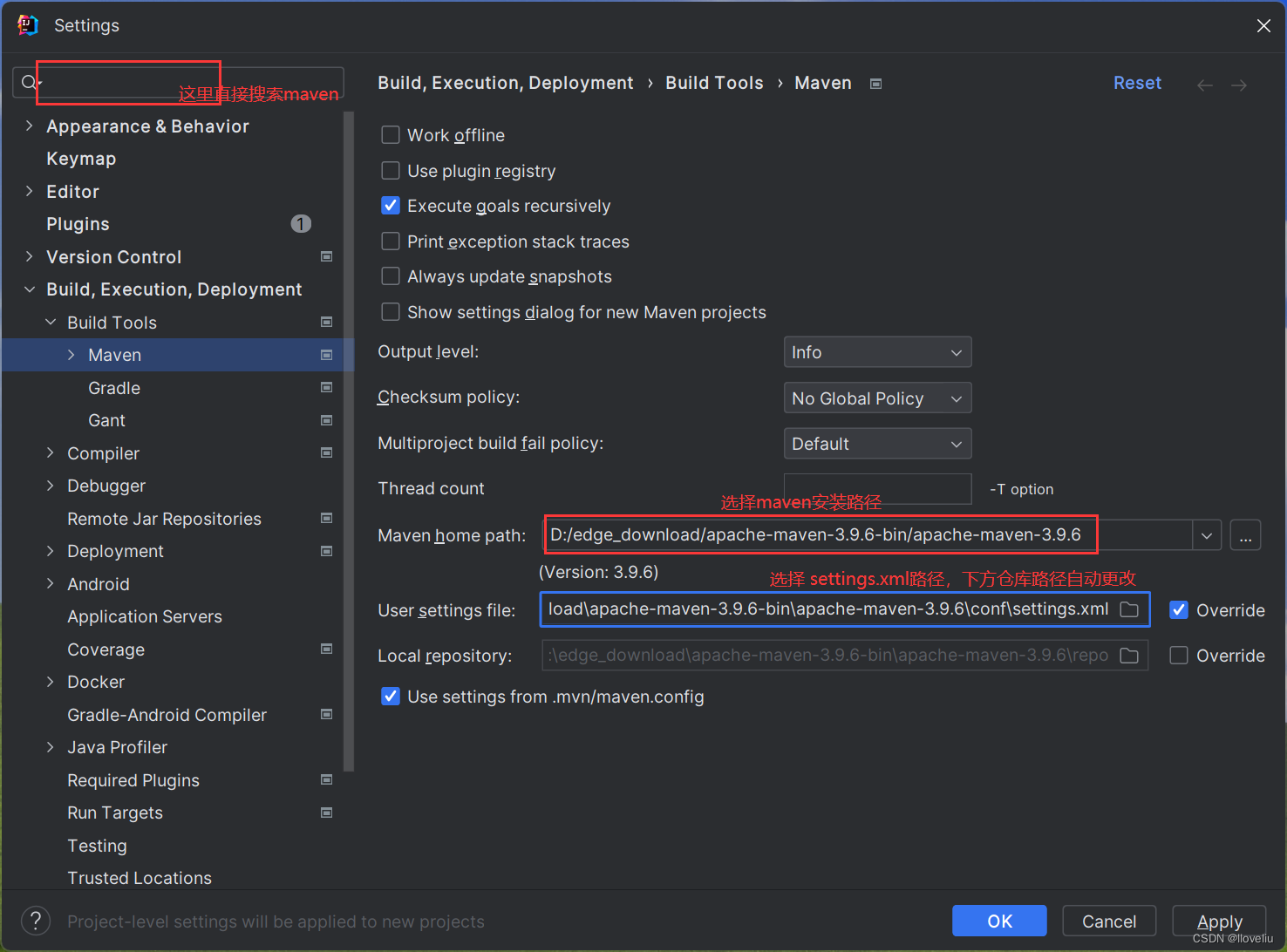1287x952 pixels.
Task: Click the back navigation arrow
Action: click(x=1205, y=85)
